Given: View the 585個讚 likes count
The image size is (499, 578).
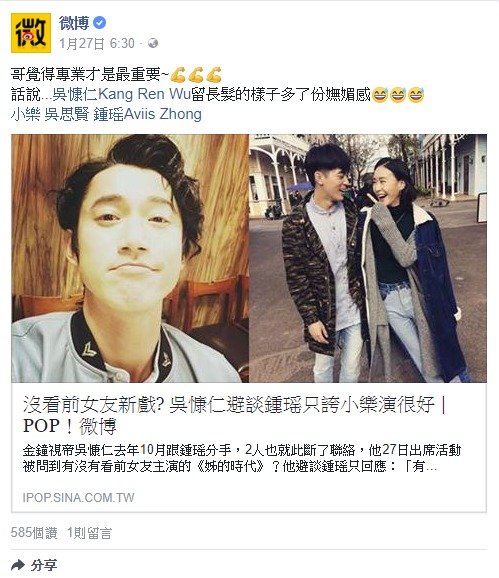Looking at the screenshot, I should (34, 533).
